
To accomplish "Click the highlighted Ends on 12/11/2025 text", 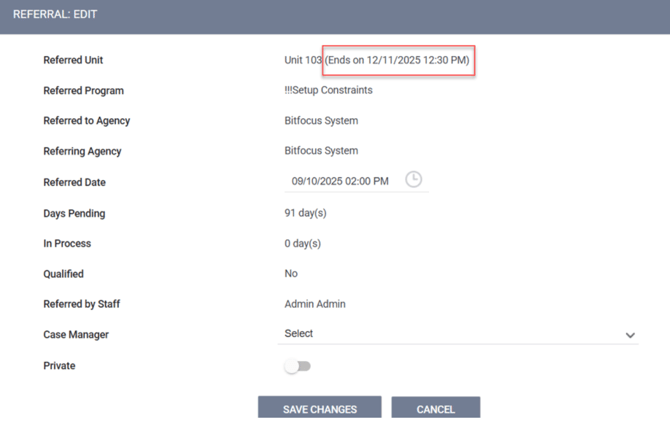I will point(398,60).
